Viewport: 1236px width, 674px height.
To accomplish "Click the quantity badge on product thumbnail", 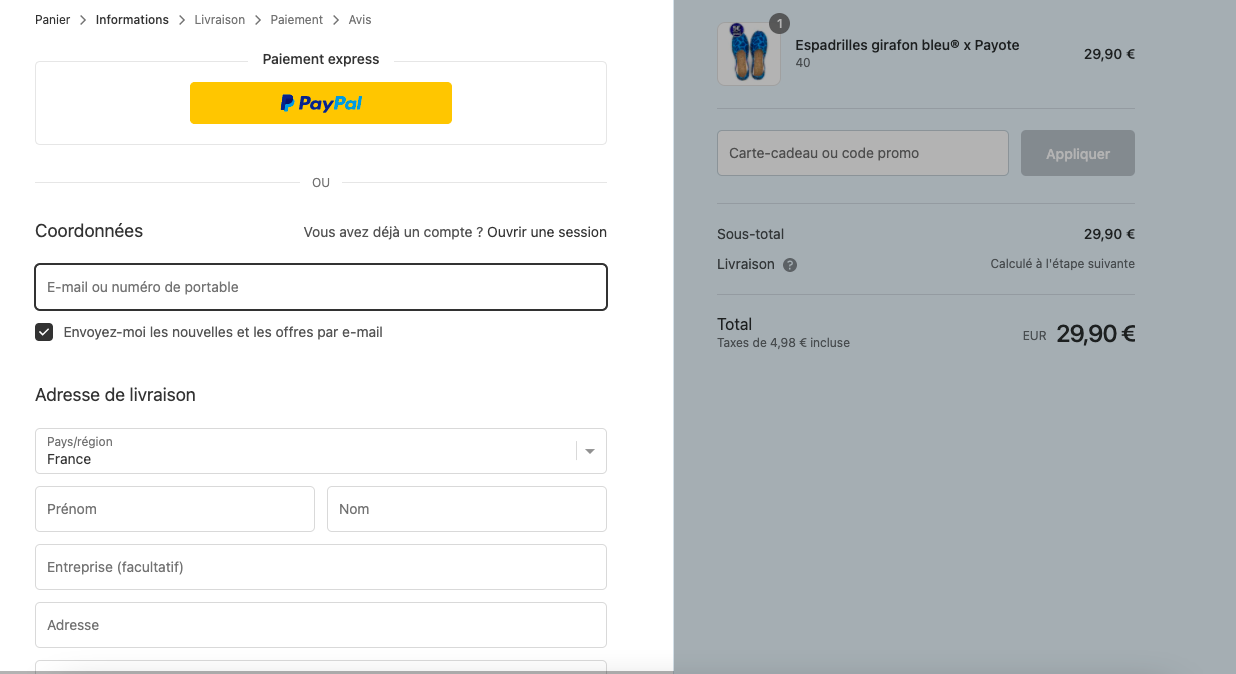I will coord(779,24).
